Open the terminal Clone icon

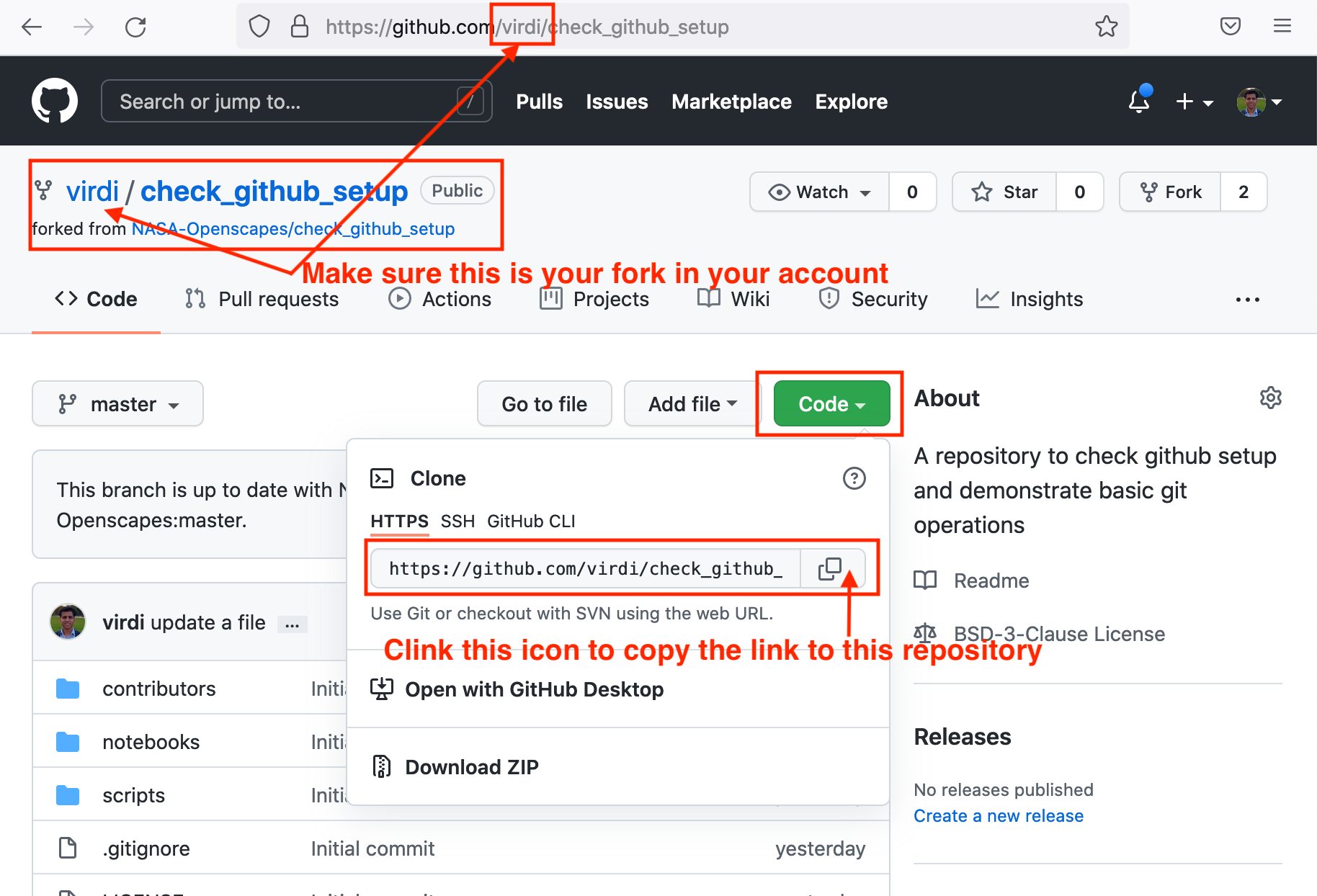(383, 478)
